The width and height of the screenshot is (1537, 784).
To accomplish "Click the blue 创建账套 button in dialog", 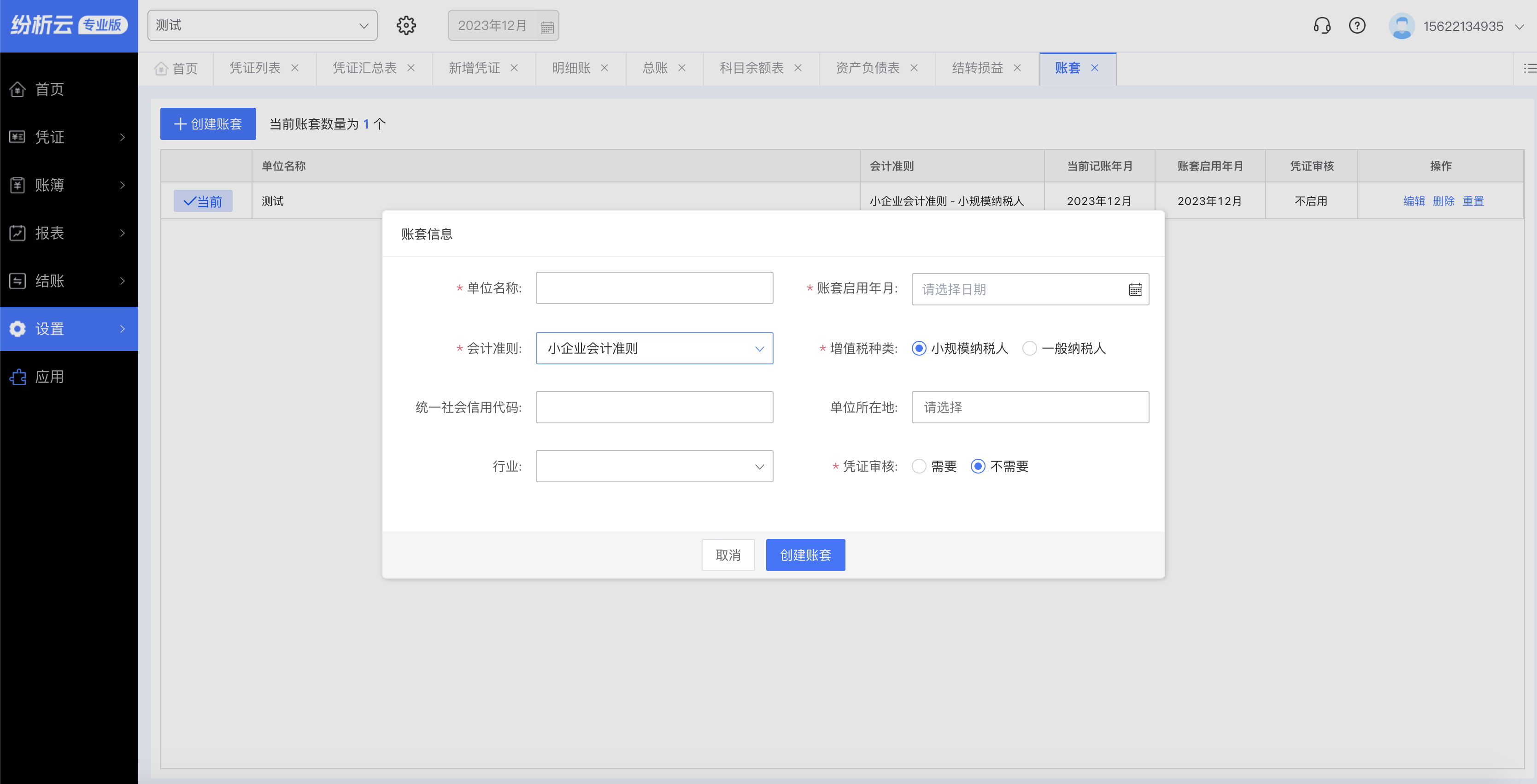I will [805, 556].
